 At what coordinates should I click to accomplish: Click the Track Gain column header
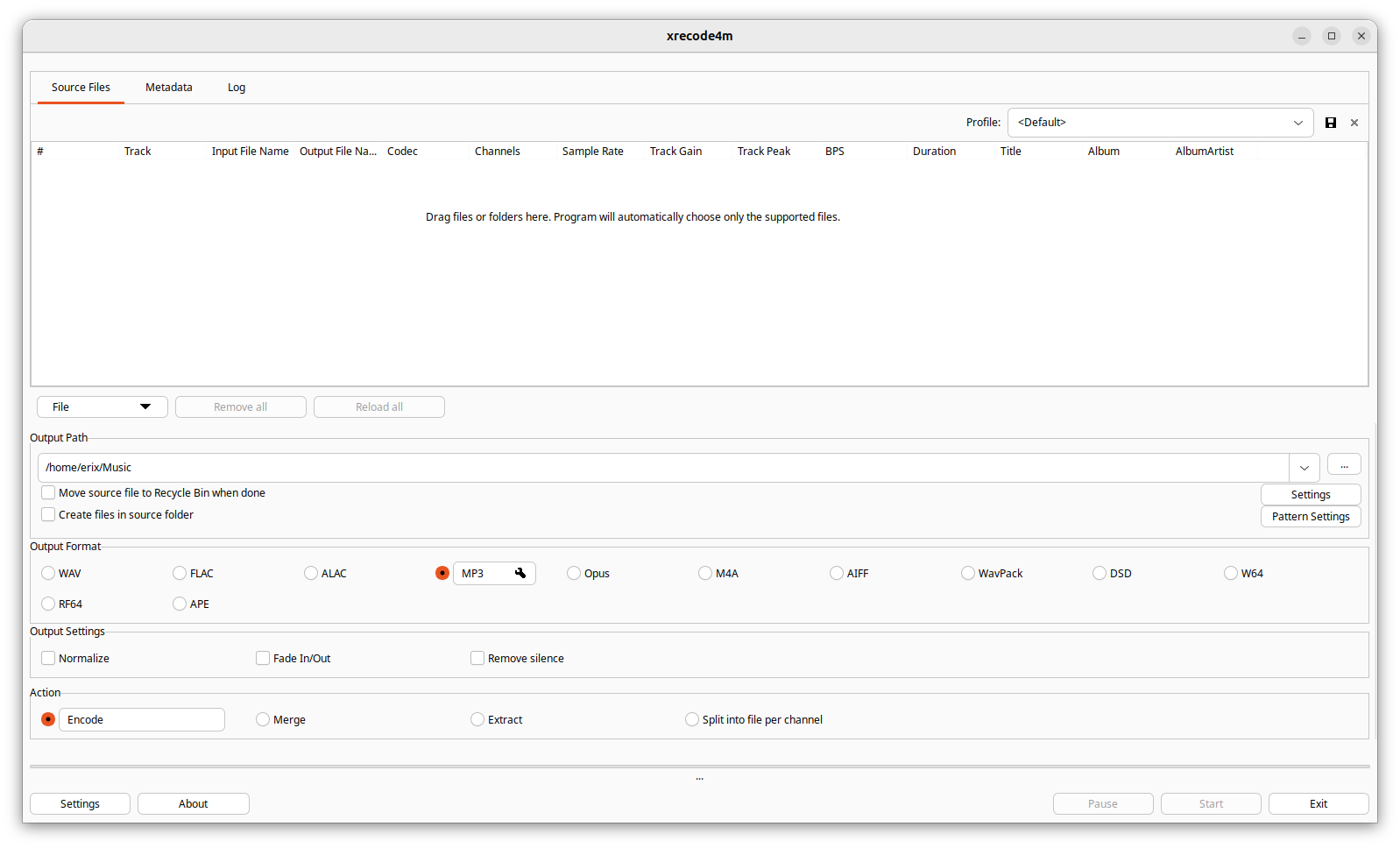[x=688, y=152]
